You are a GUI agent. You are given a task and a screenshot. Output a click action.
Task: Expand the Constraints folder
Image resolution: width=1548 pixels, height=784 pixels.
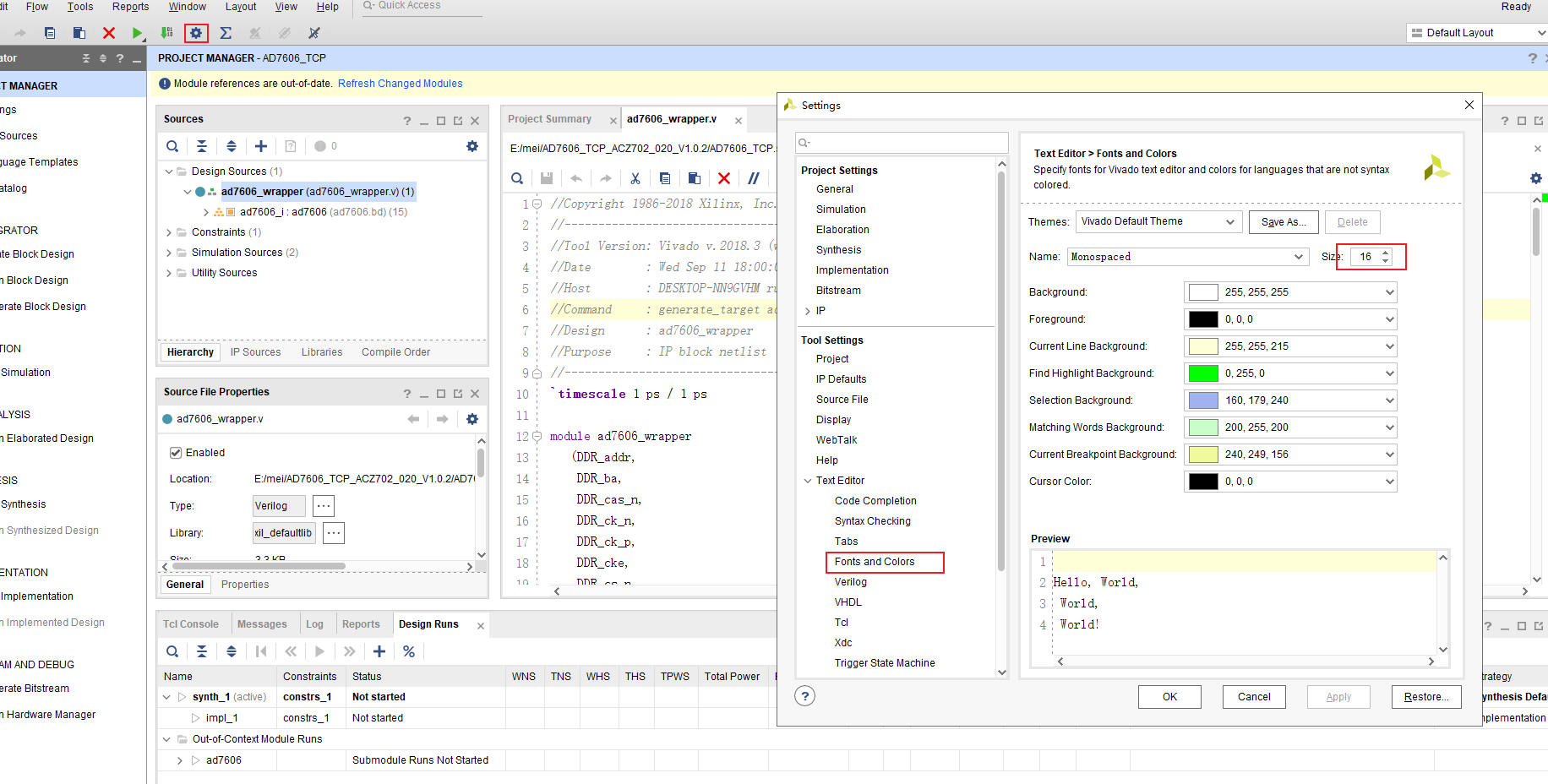[169, 232]
